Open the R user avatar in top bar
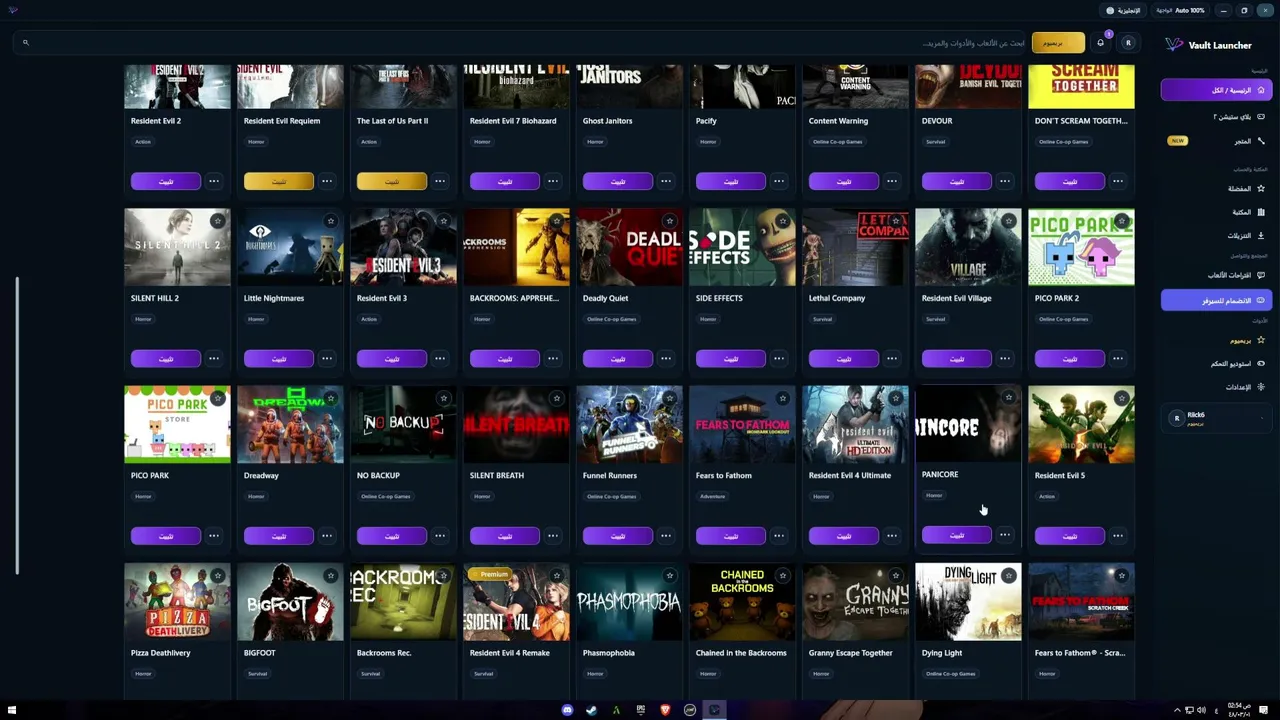1280x720 pixels. 1128,43
